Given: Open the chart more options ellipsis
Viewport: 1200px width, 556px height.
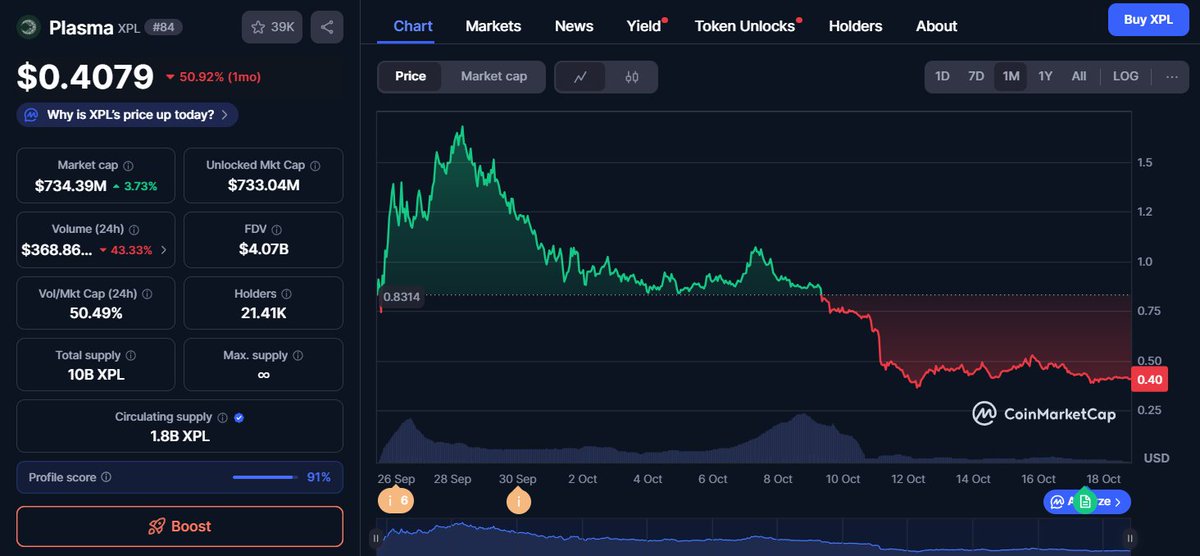Looking at the screenshot, I should point(1172,76).
